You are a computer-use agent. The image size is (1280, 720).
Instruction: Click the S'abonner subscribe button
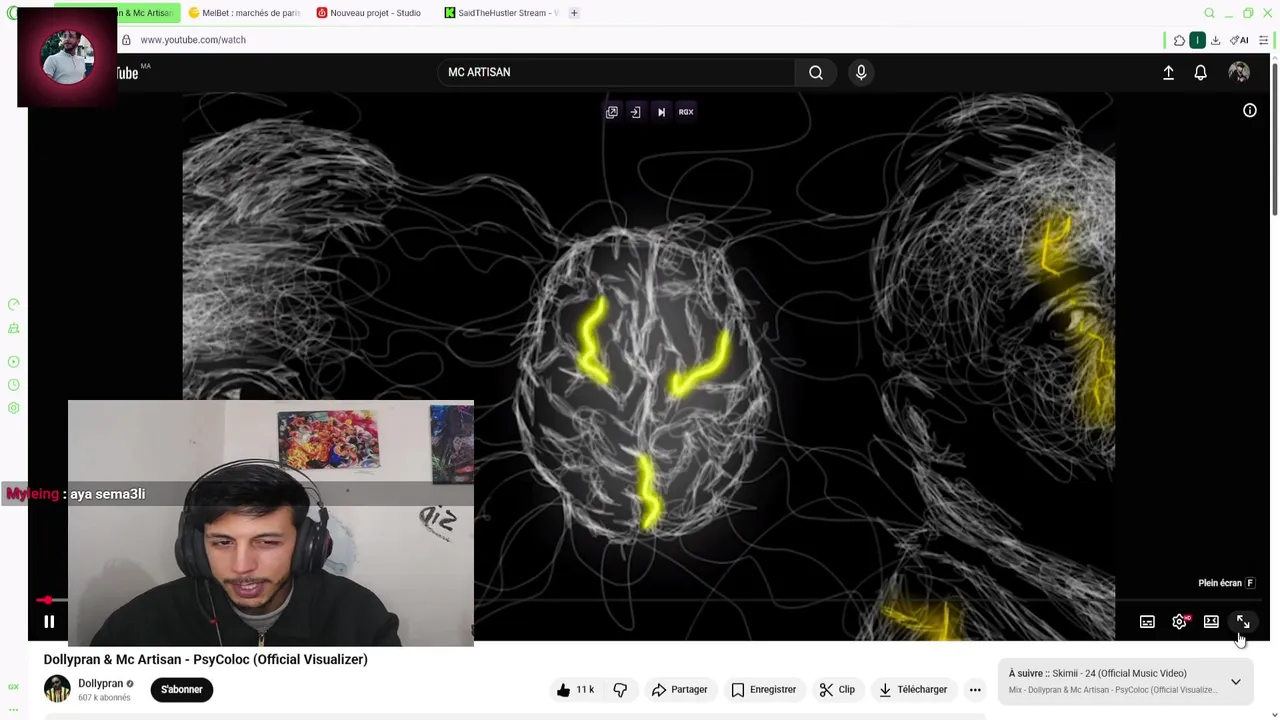pos(181,689)
